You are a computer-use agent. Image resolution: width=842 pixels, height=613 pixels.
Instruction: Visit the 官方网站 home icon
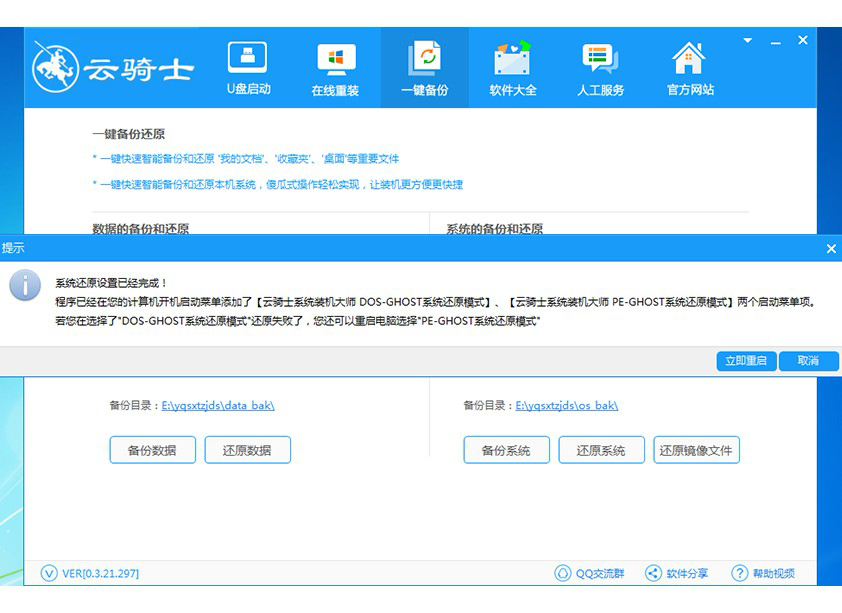point(689,58)
